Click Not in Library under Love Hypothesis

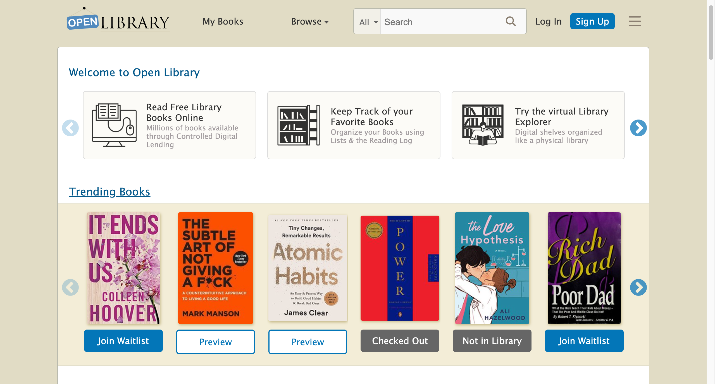[x=492, y=341]
